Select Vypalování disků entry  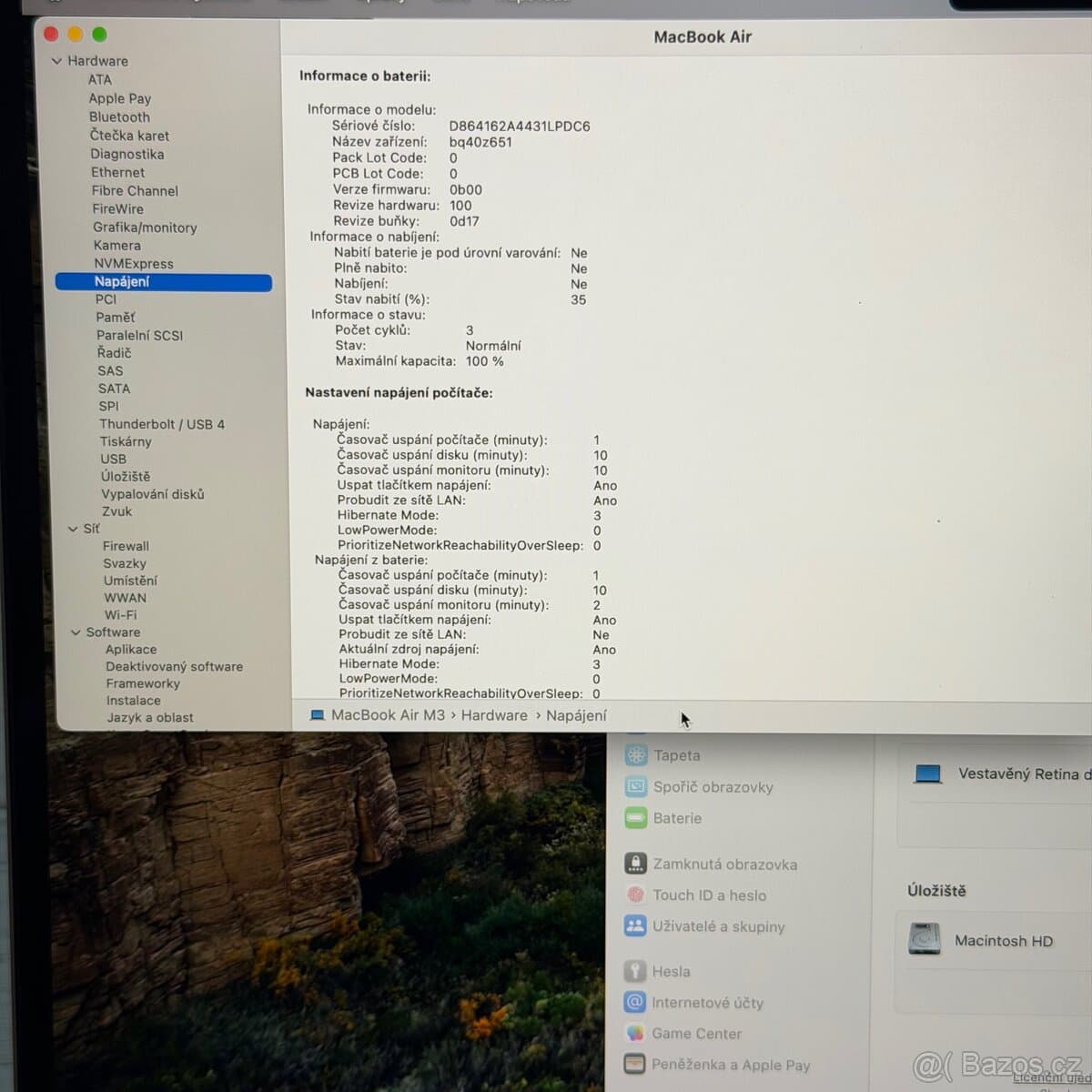point(153,494)
